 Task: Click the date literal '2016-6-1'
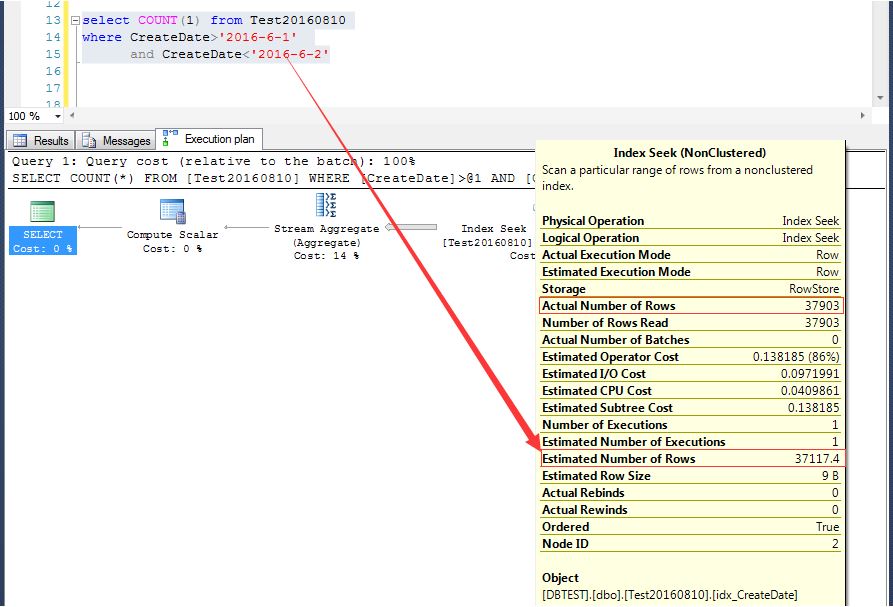[x=258, y=37]
